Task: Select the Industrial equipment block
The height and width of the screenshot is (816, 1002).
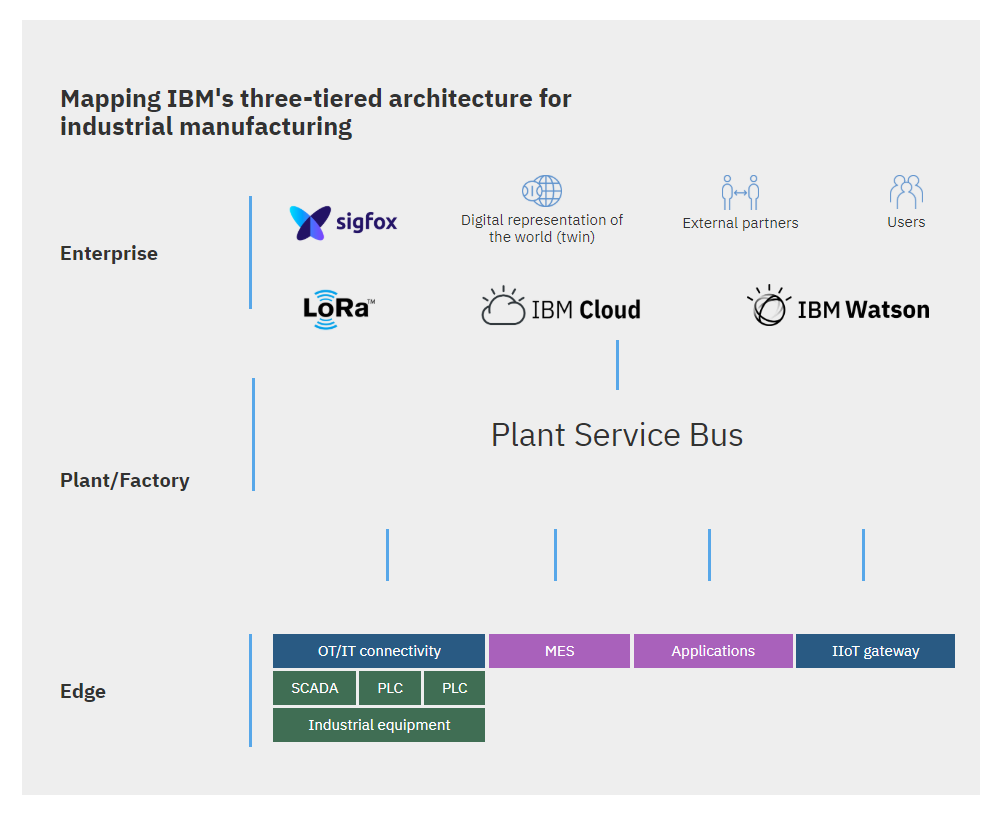Action: point(379,725)
